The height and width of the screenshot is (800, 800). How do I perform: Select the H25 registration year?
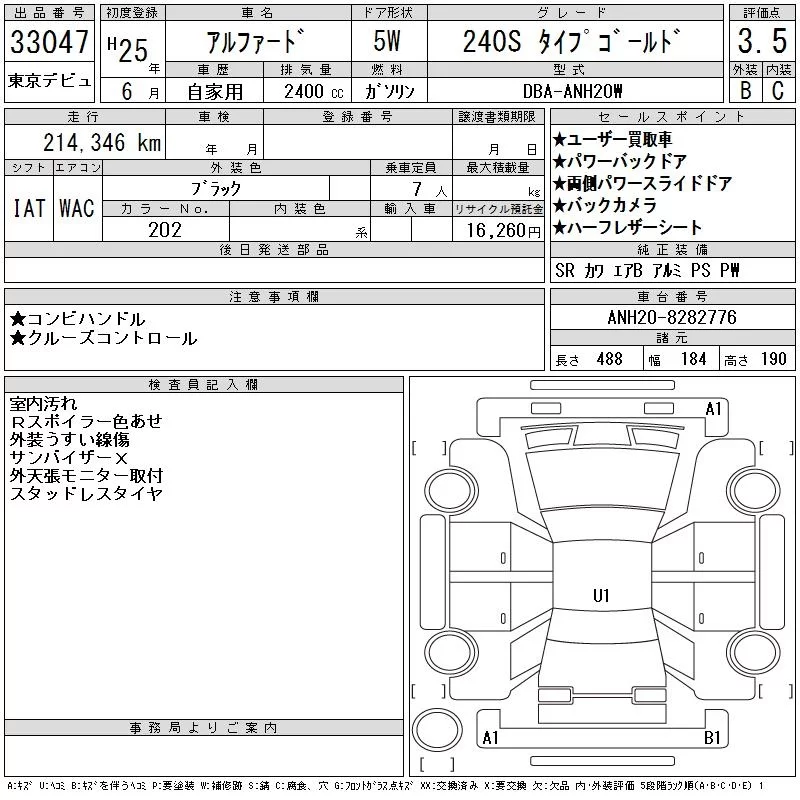point(128,49)
